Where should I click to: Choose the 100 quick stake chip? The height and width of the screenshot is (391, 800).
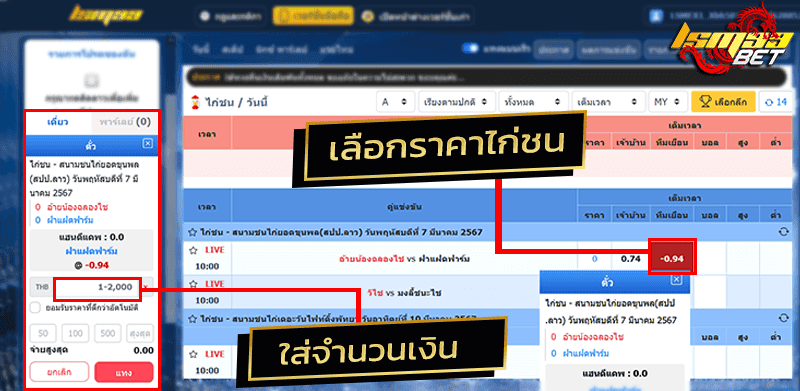click(x=75, y=333)
